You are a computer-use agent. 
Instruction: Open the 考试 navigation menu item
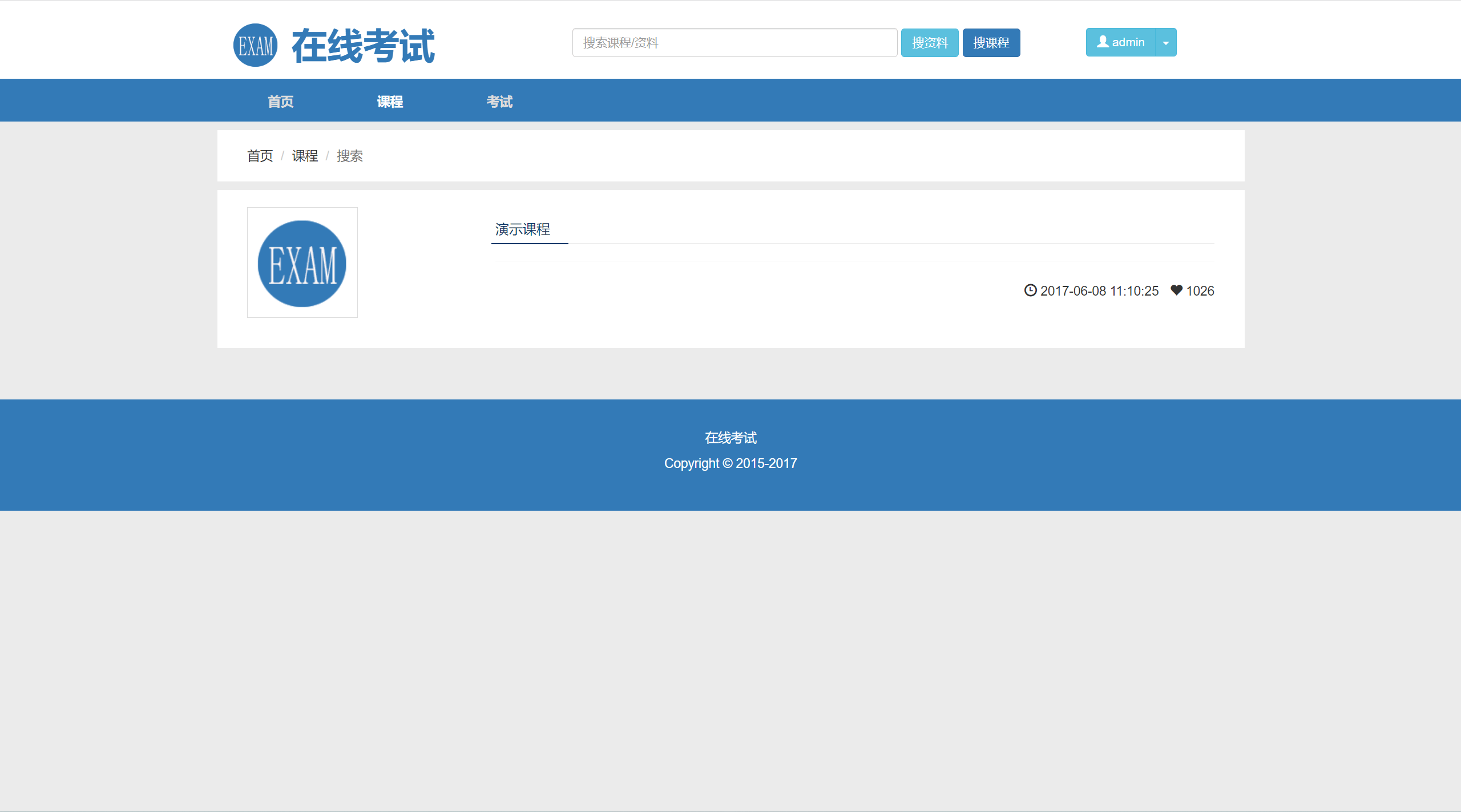500,101
